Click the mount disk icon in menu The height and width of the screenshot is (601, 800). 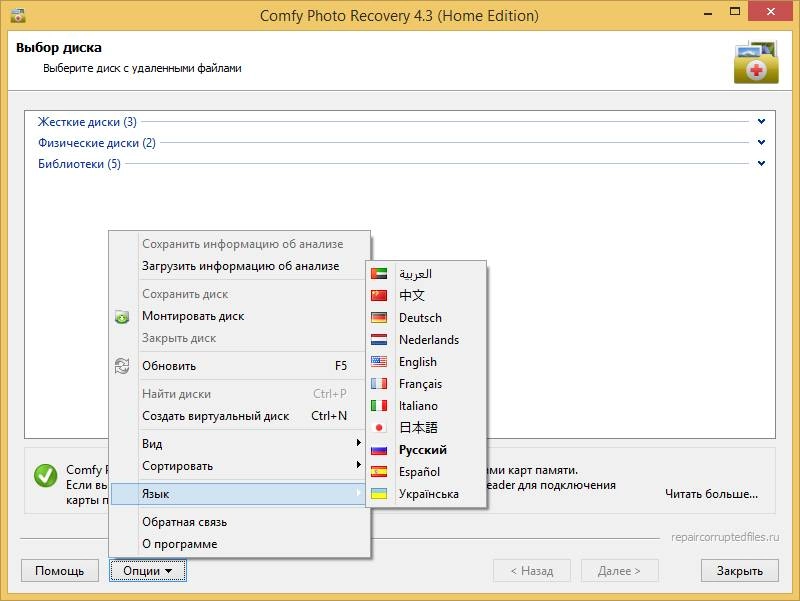[x=122, y=316]
